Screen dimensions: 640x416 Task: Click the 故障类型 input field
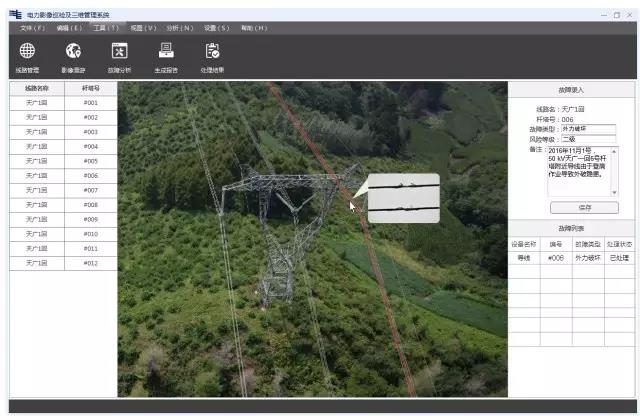[588, 129]
